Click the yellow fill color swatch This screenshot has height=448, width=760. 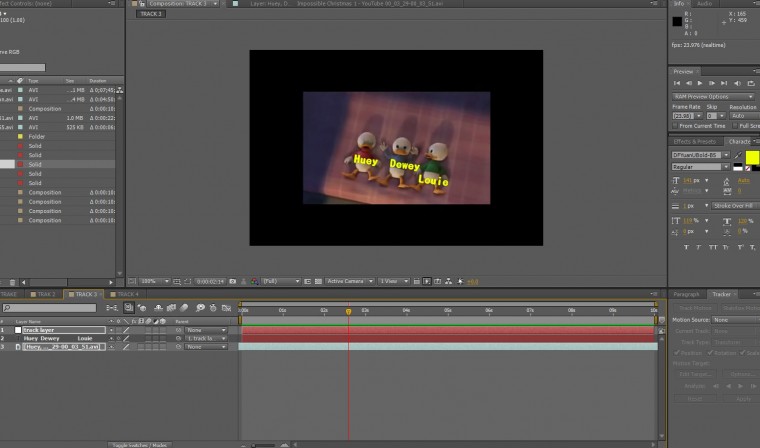pos(750,157)
